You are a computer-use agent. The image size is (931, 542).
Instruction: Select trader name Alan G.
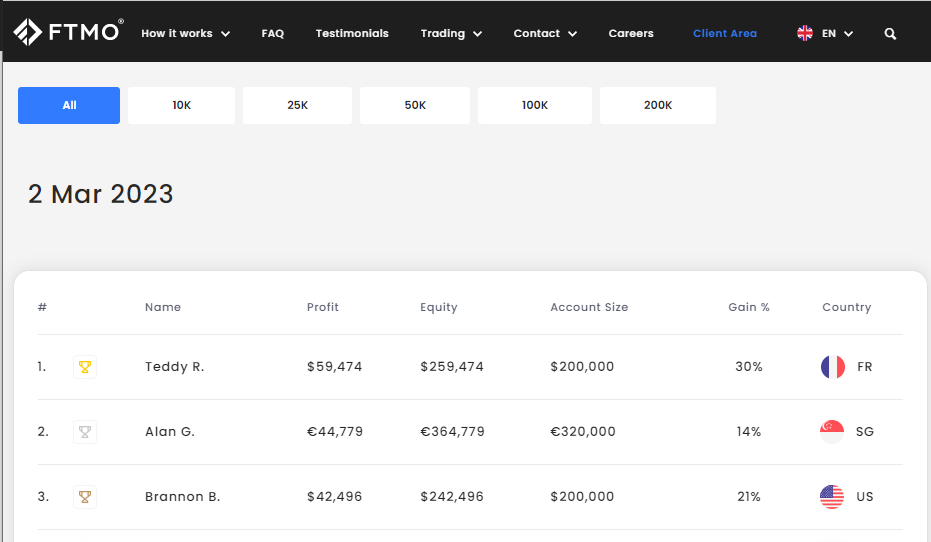pyautogui.click(x=170, y=432)
